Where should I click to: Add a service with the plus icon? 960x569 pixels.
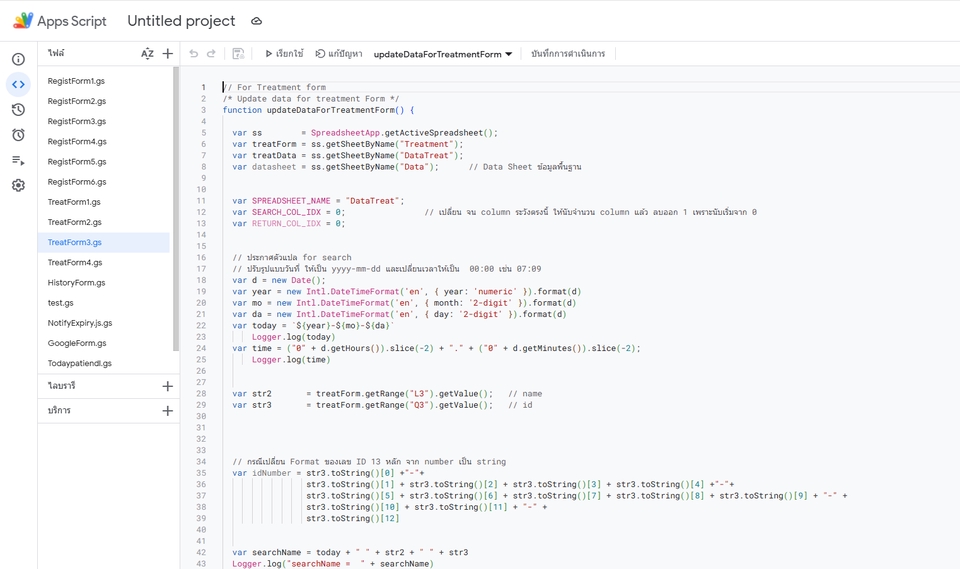click(167, 410)
